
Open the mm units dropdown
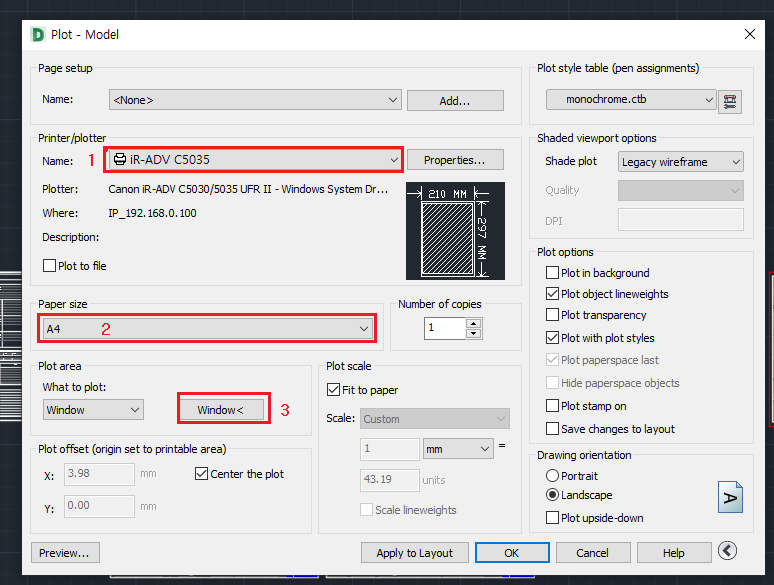point(458,449)
